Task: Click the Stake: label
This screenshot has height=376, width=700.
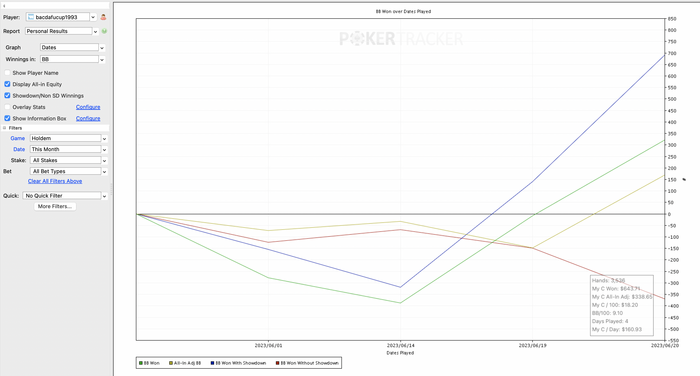Action: click(x=18, y=160)
